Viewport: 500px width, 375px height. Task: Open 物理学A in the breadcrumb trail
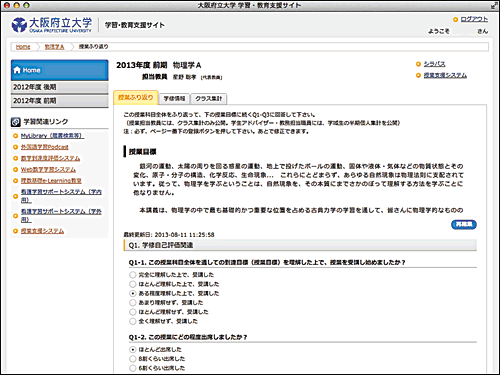pyautogui.click(x=54, y=47)
